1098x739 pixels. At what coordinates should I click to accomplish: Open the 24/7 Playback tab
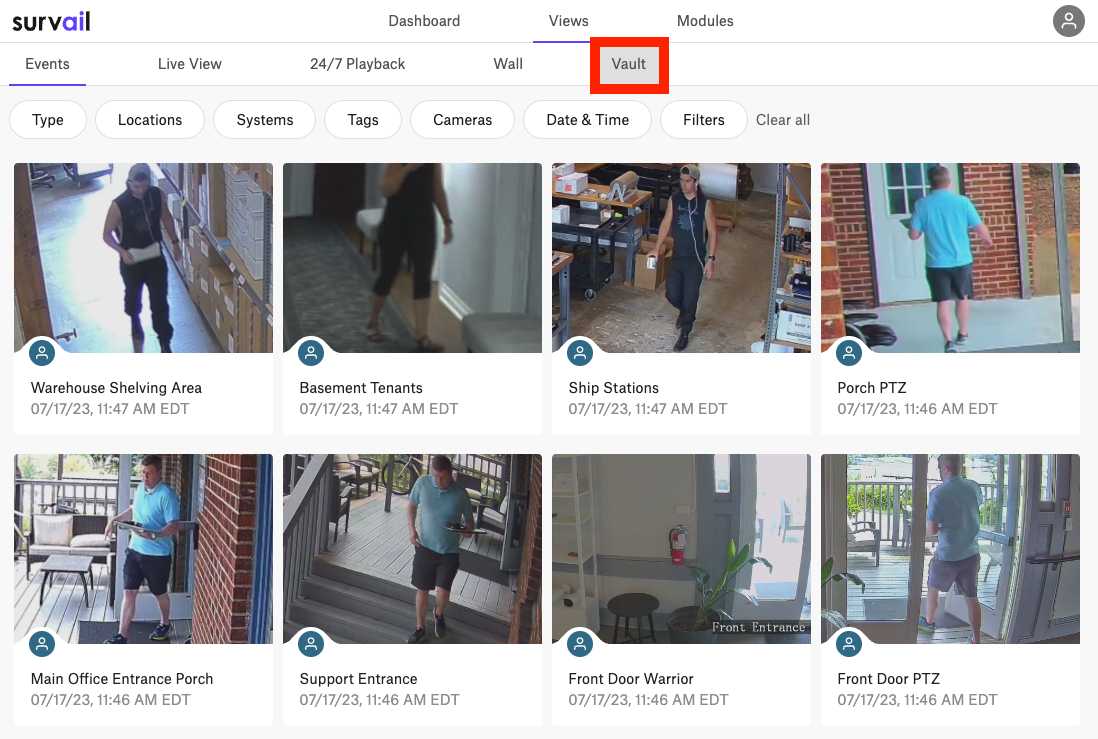[358, 64]
